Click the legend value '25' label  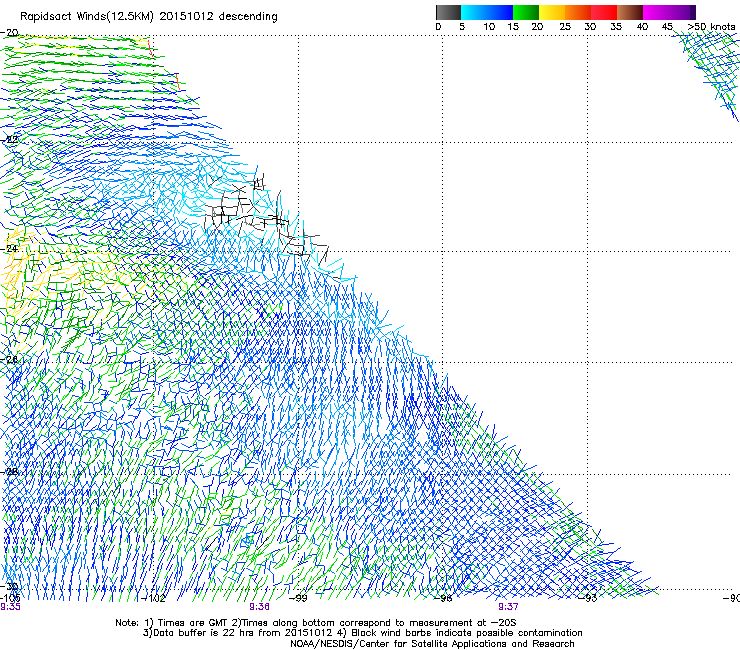(565, 26)
